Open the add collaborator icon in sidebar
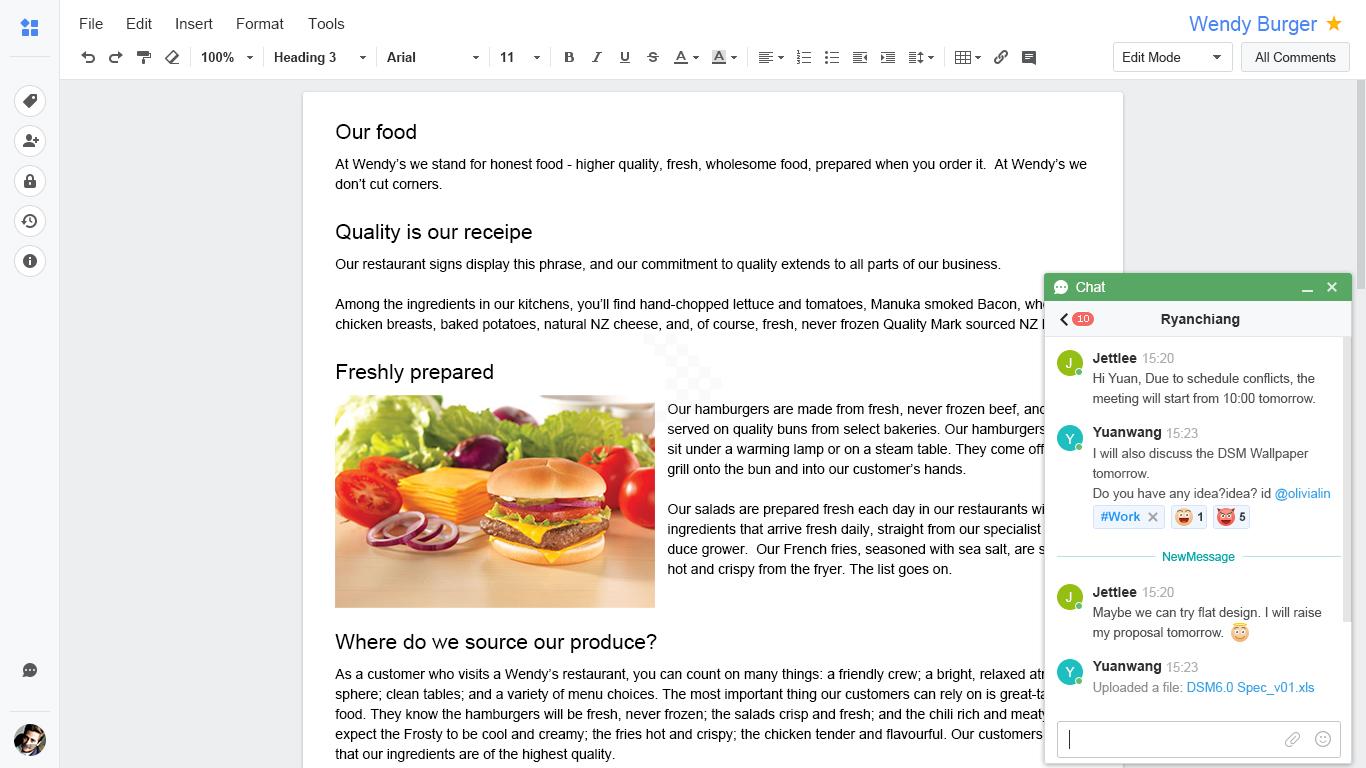Screen dimensions: 1366x768 tap(30, 141)
